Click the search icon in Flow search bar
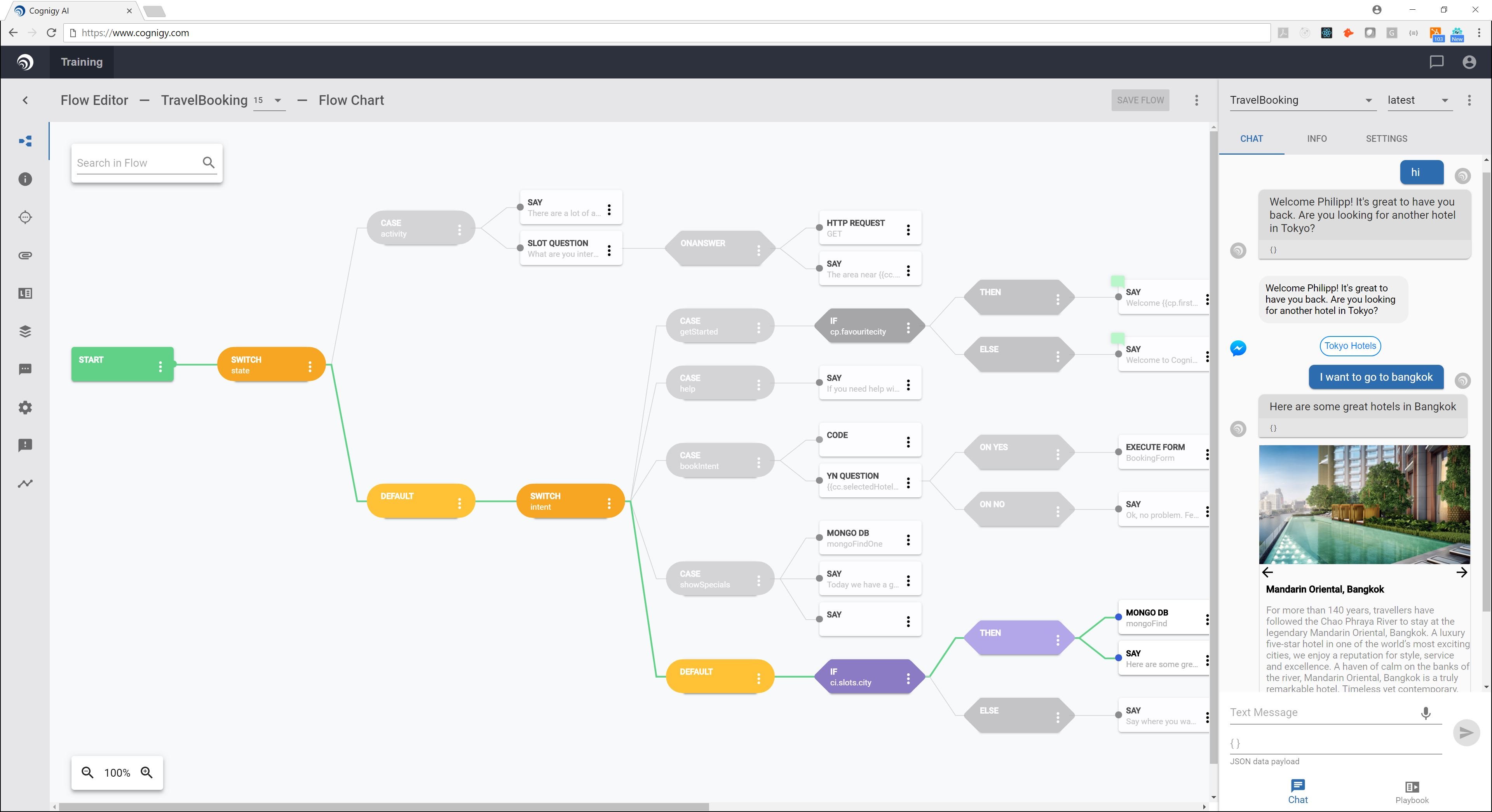The height and width of the screenshot is (812, 1492). (x=208, y=162)
